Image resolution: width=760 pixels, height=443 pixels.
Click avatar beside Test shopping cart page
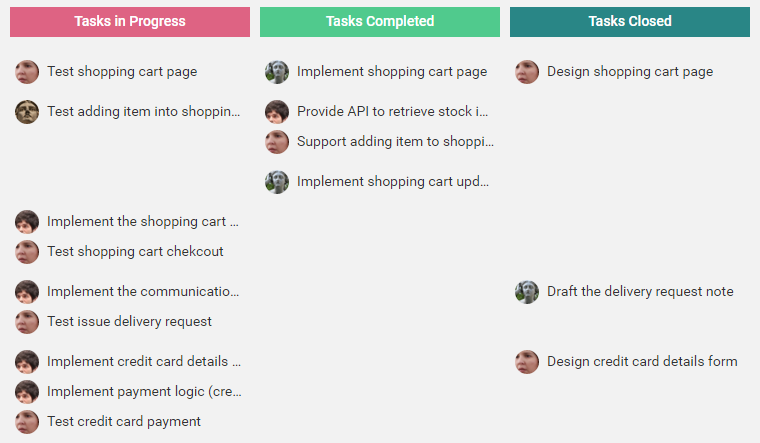[x=27, y=72]
